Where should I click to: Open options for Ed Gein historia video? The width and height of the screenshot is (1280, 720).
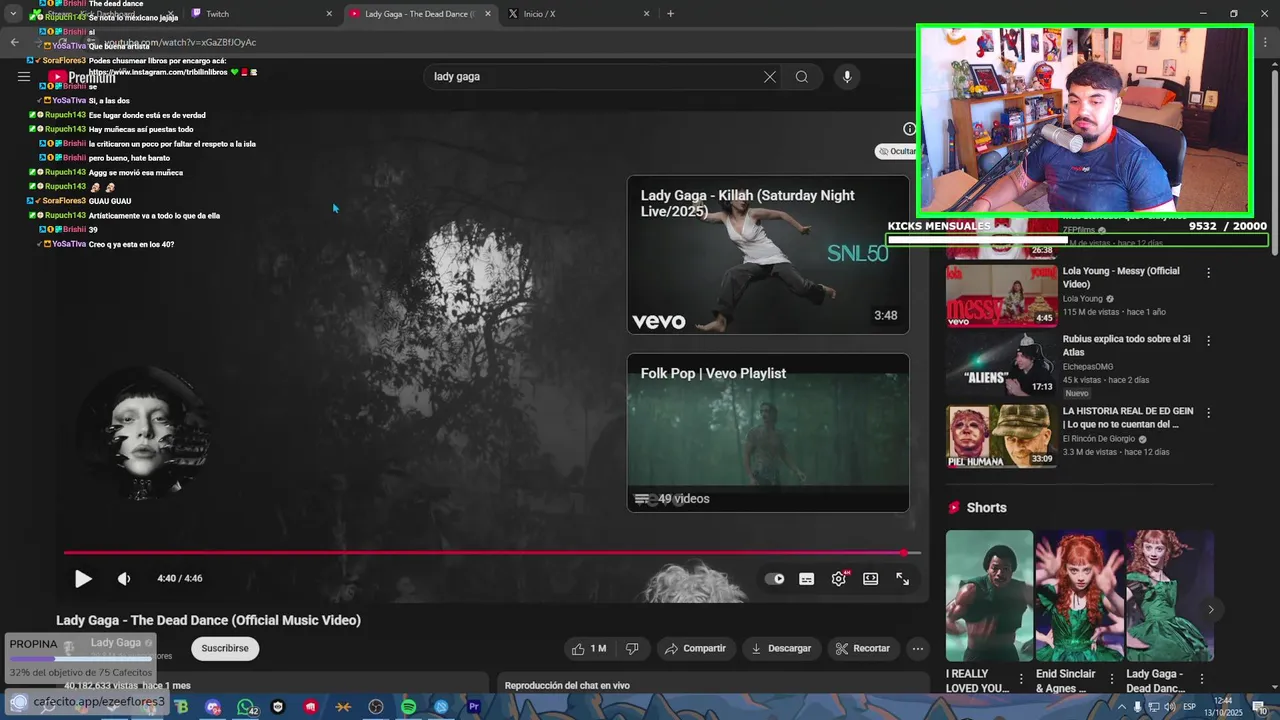[x=1208, y=413]
